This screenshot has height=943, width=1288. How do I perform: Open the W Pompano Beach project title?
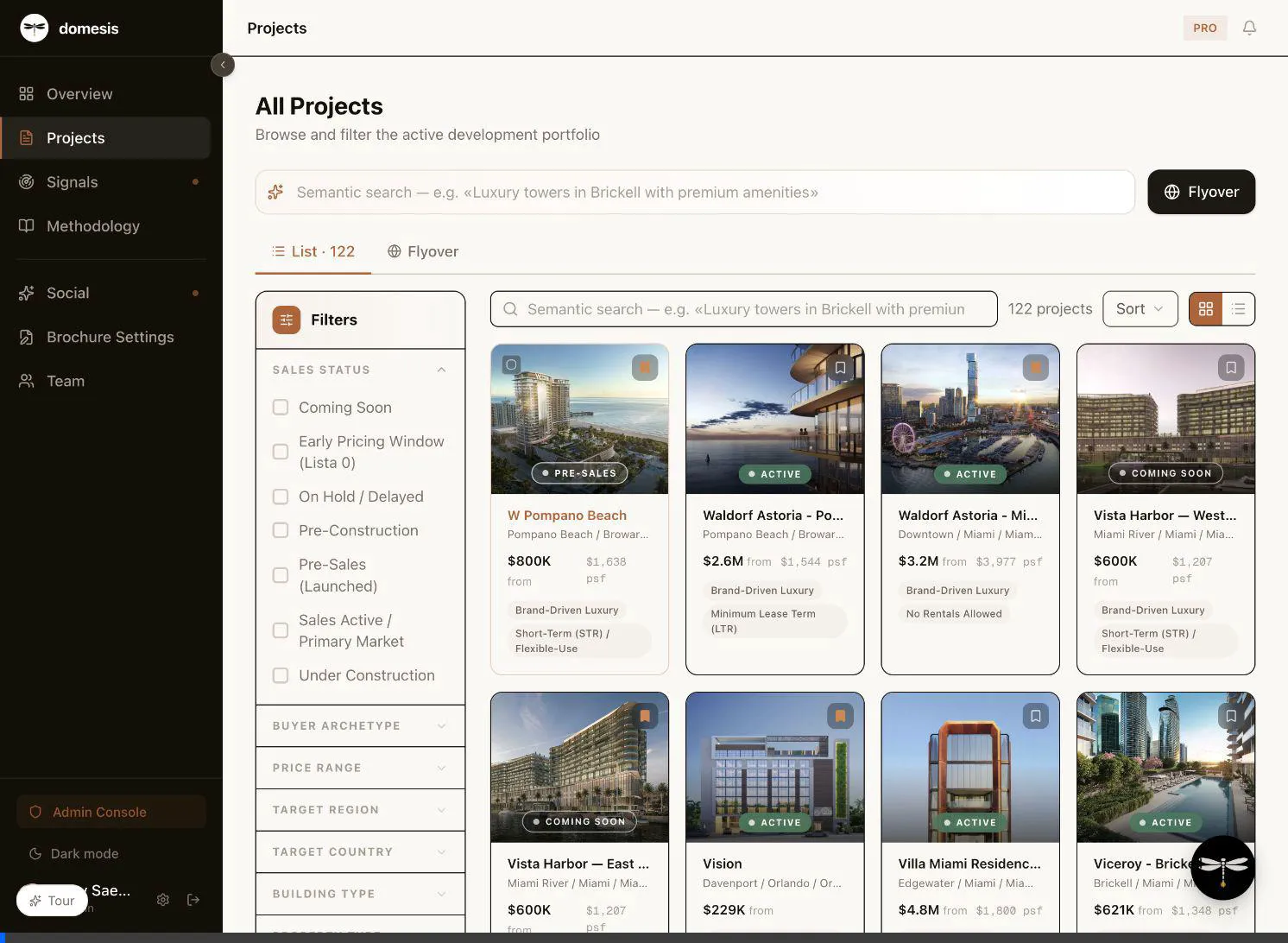[x=567, y=515]
